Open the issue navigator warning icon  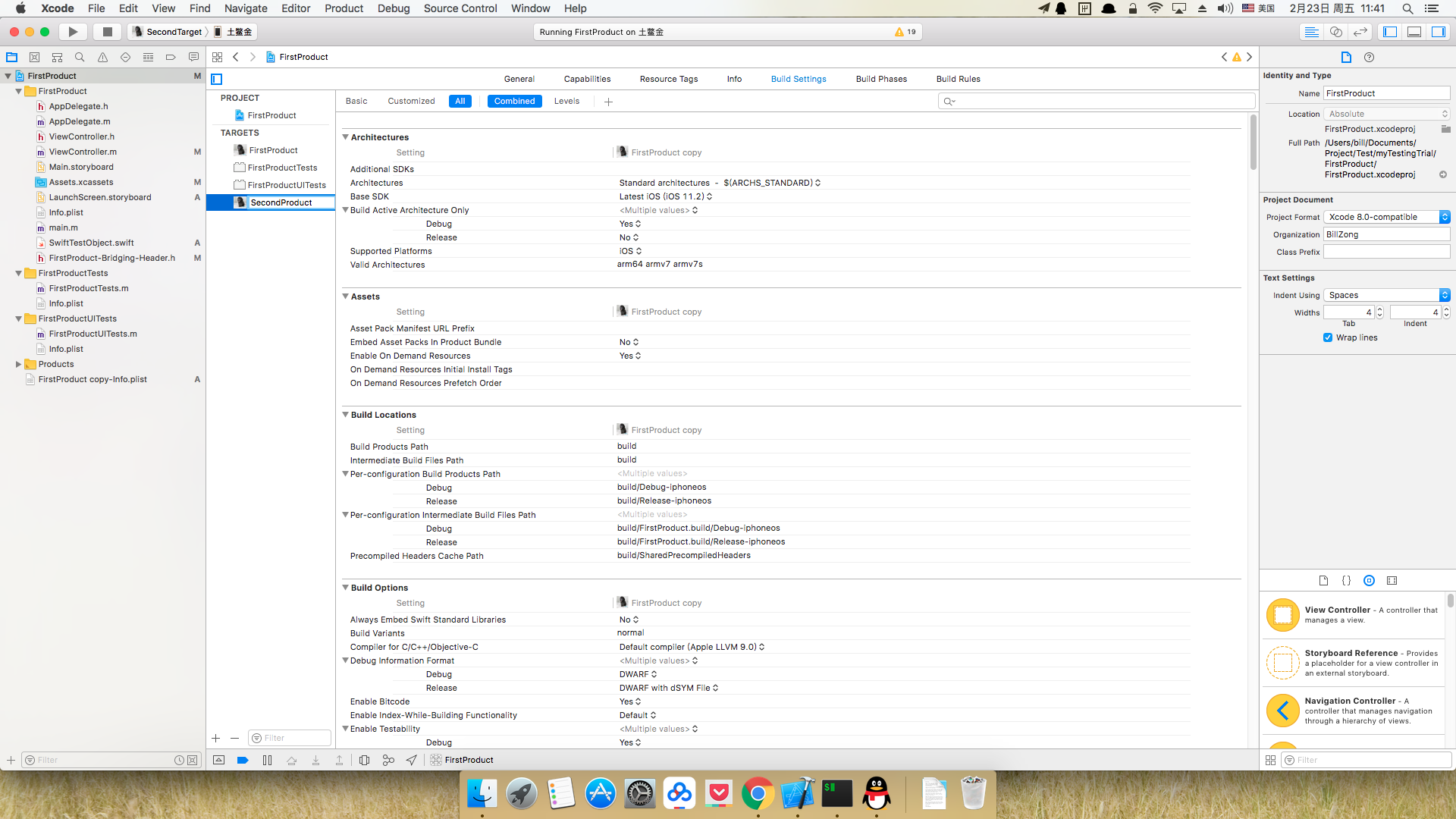102,57
